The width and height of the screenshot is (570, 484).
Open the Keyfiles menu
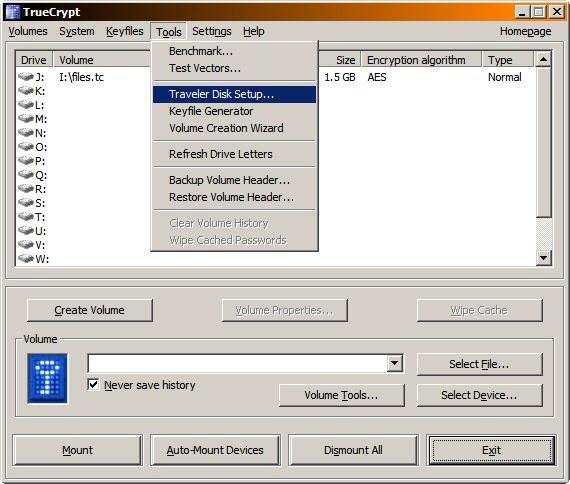click(x=125, y=31)
